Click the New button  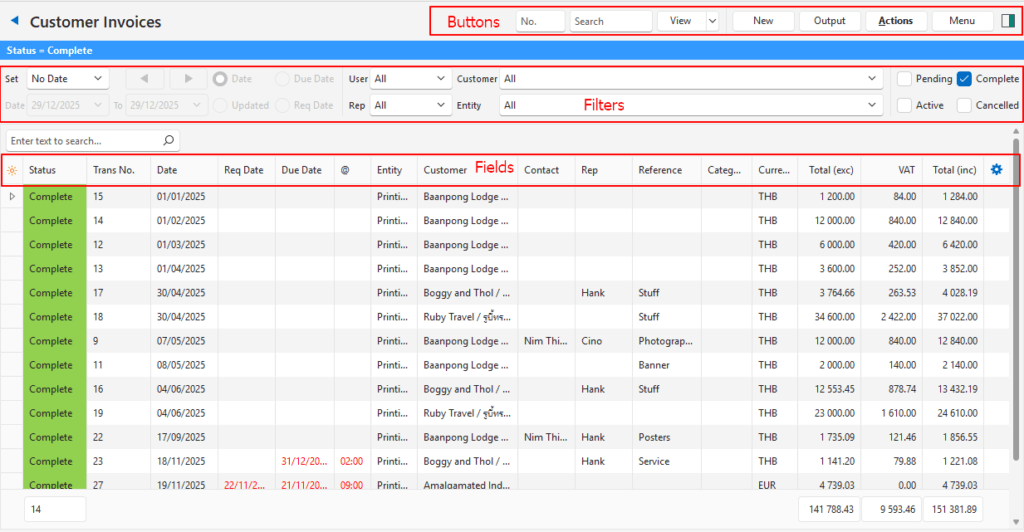763,21
